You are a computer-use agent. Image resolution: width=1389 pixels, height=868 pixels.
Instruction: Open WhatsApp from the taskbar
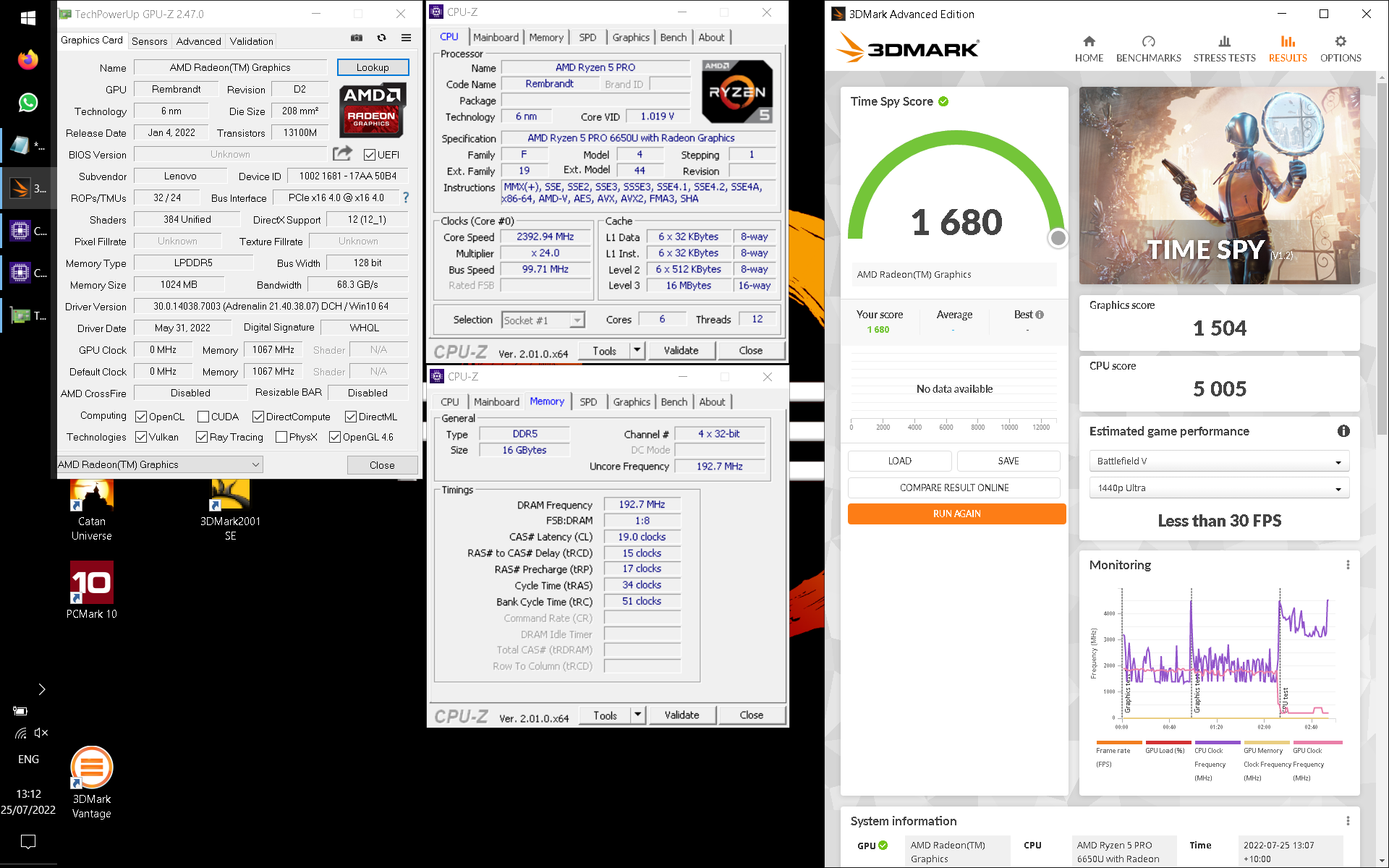pos(28,103)
